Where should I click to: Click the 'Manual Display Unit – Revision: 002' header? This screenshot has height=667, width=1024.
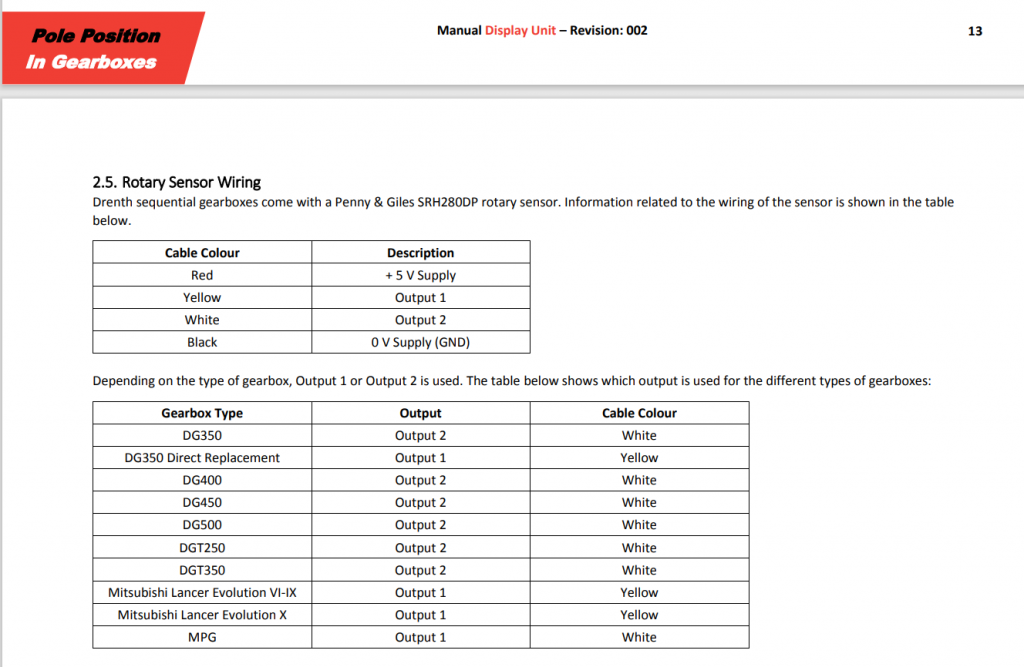click(x=542, y=31)
